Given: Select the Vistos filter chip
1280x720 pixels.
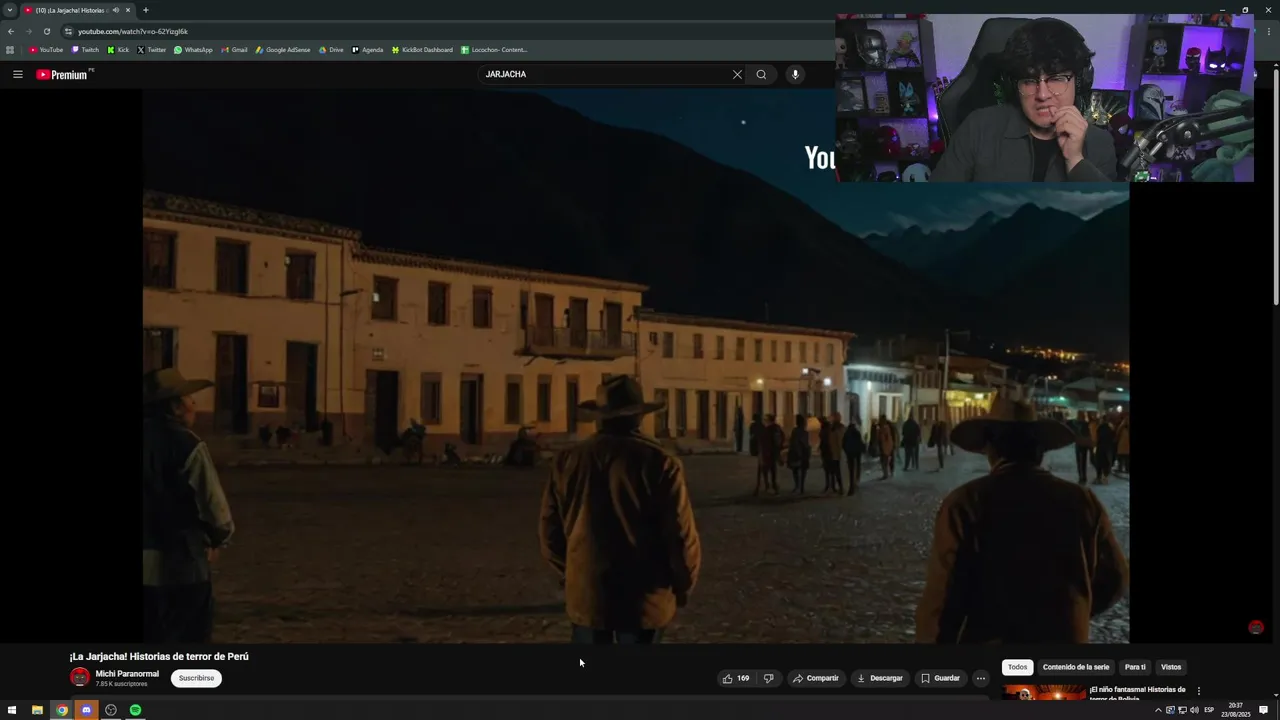Looking at the screenshot, I should click(x=1171, y=667).
